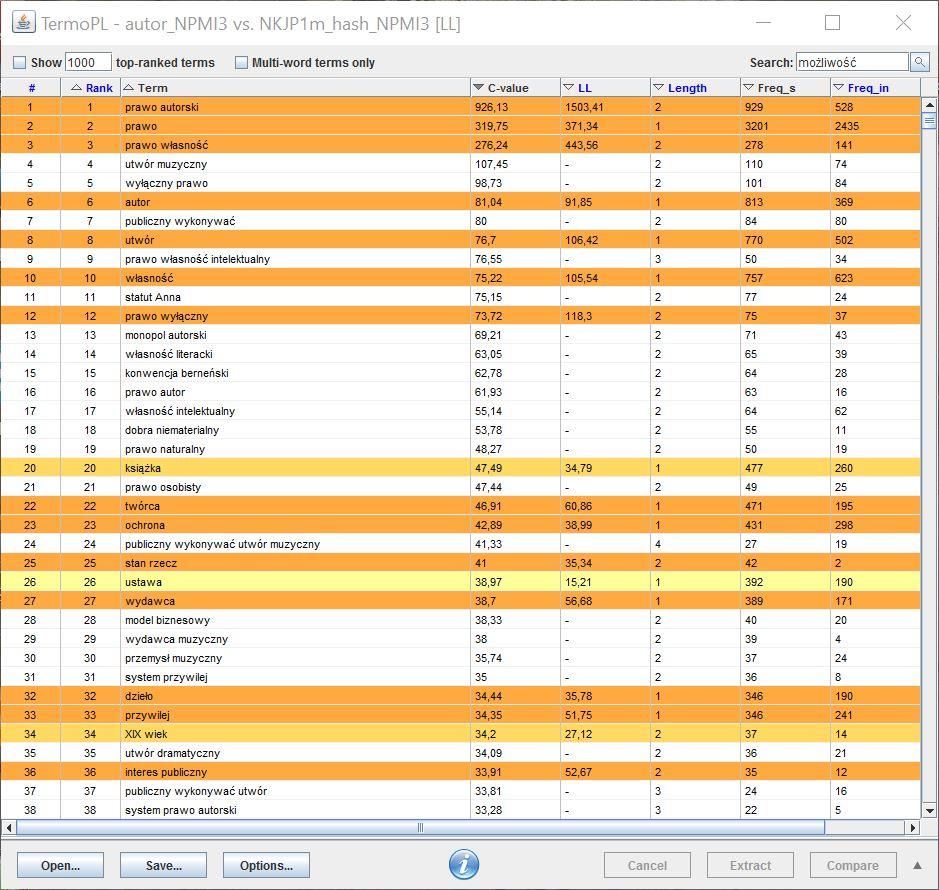Screen dimensions: 939x890
Task: Click Freq_in value 623
Action: [x=875, y=278]
